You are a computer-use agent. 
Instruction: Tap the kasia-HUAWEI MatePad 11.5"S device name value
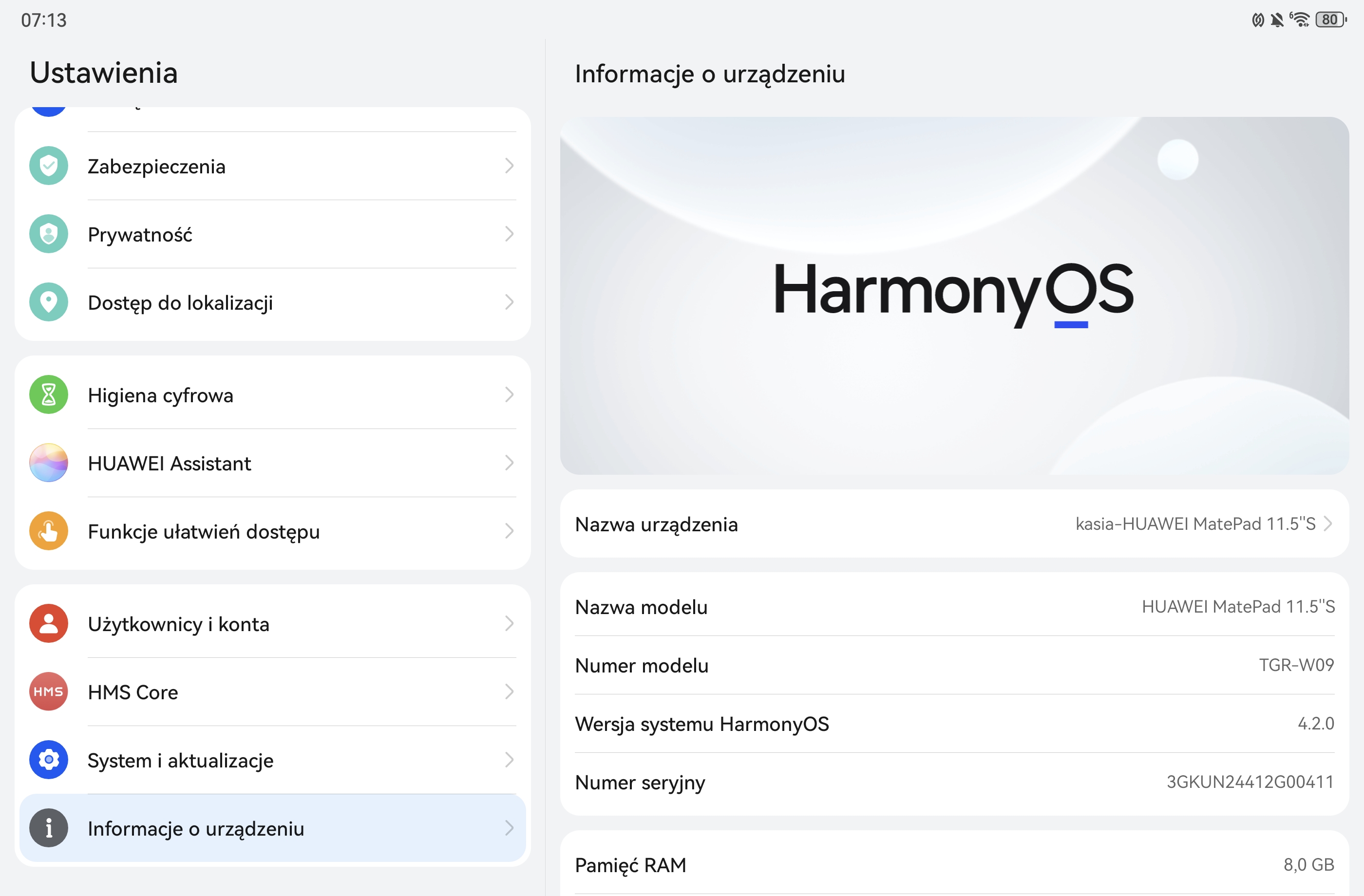click(x=1195, y=523)
